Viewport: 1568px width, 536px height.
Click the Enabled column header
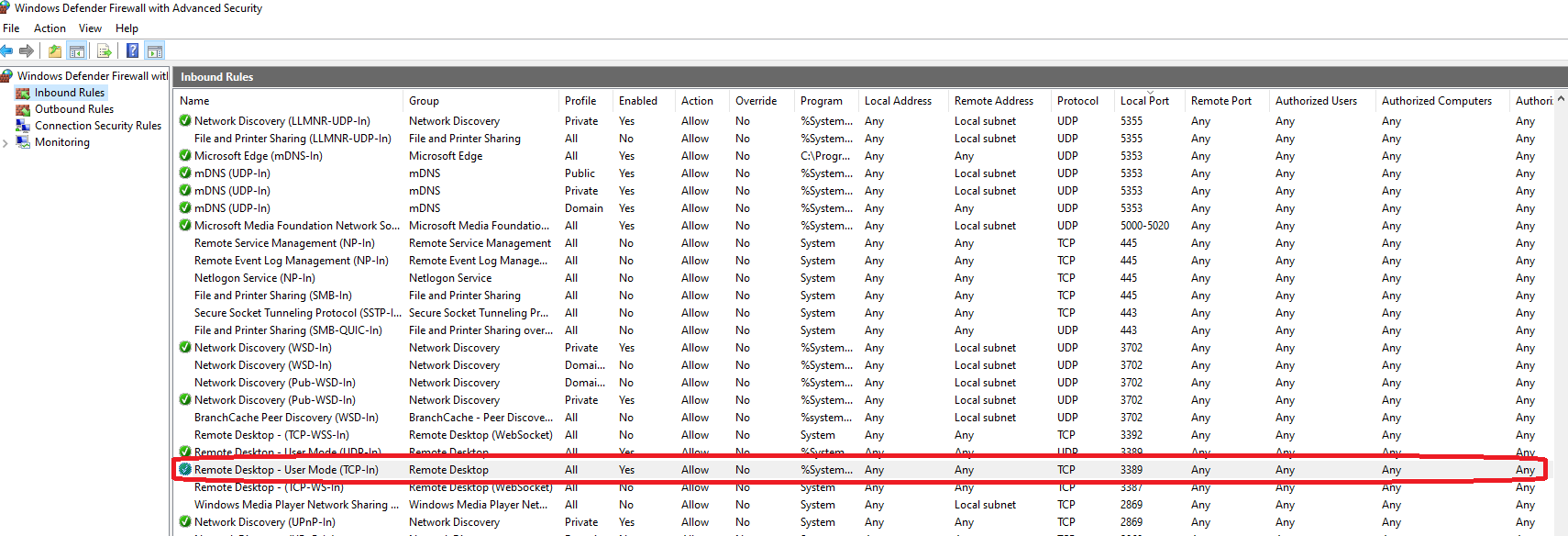[637, 101]
